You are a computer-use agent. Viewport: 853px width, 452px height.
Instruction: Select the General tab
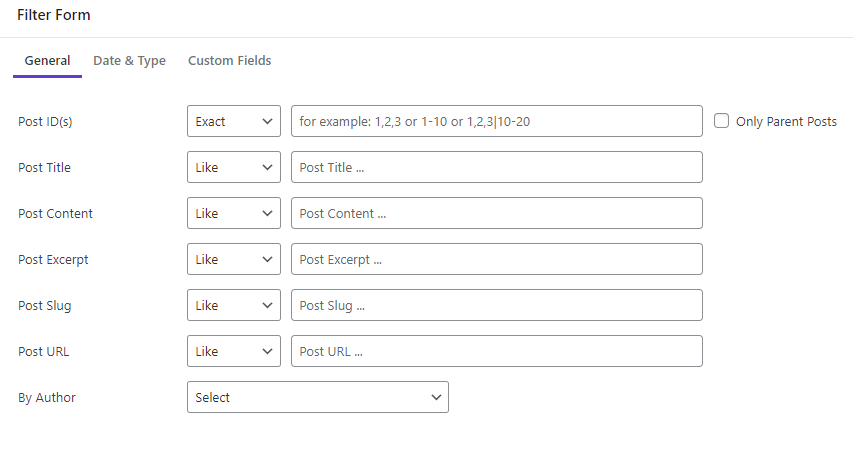tap(47, 60)
